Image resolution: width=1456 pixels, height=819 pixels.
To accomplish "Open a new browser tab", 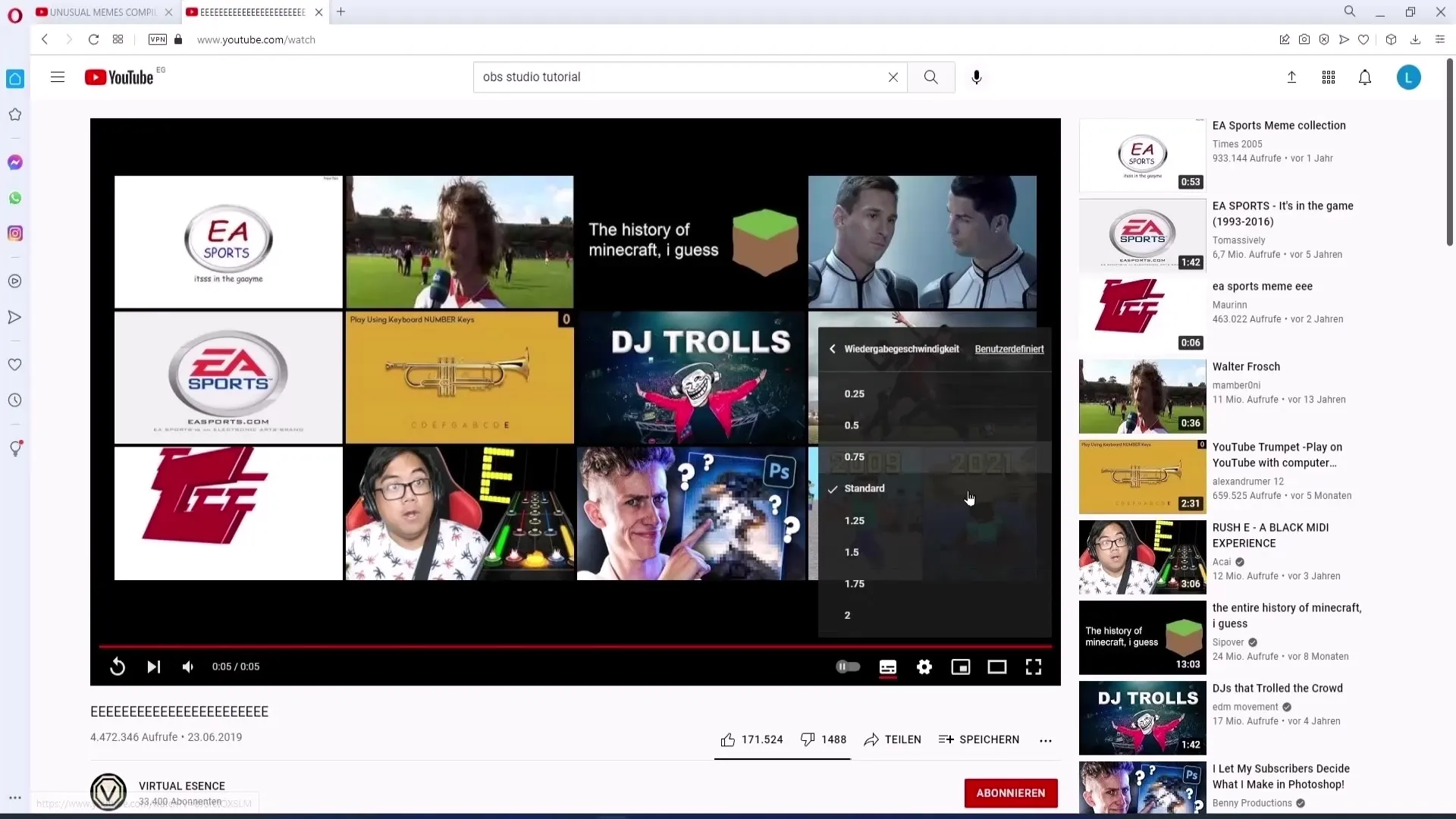I will coord(340,12).
